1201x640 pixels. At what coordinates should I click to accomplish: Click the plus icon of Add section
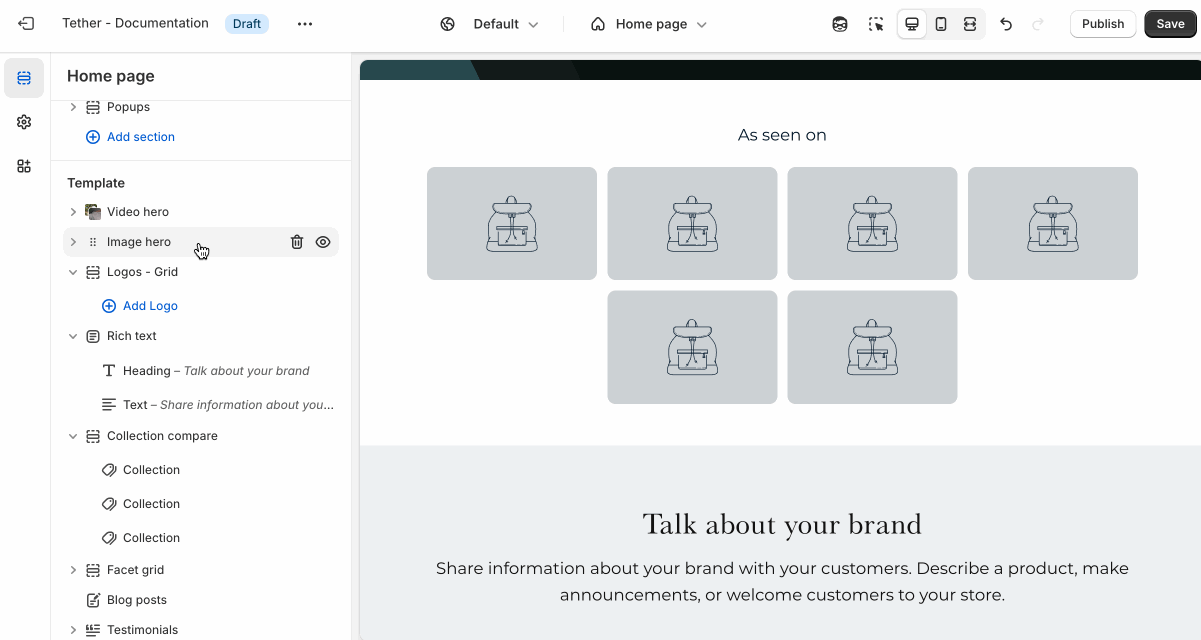[x=93, y=137]
